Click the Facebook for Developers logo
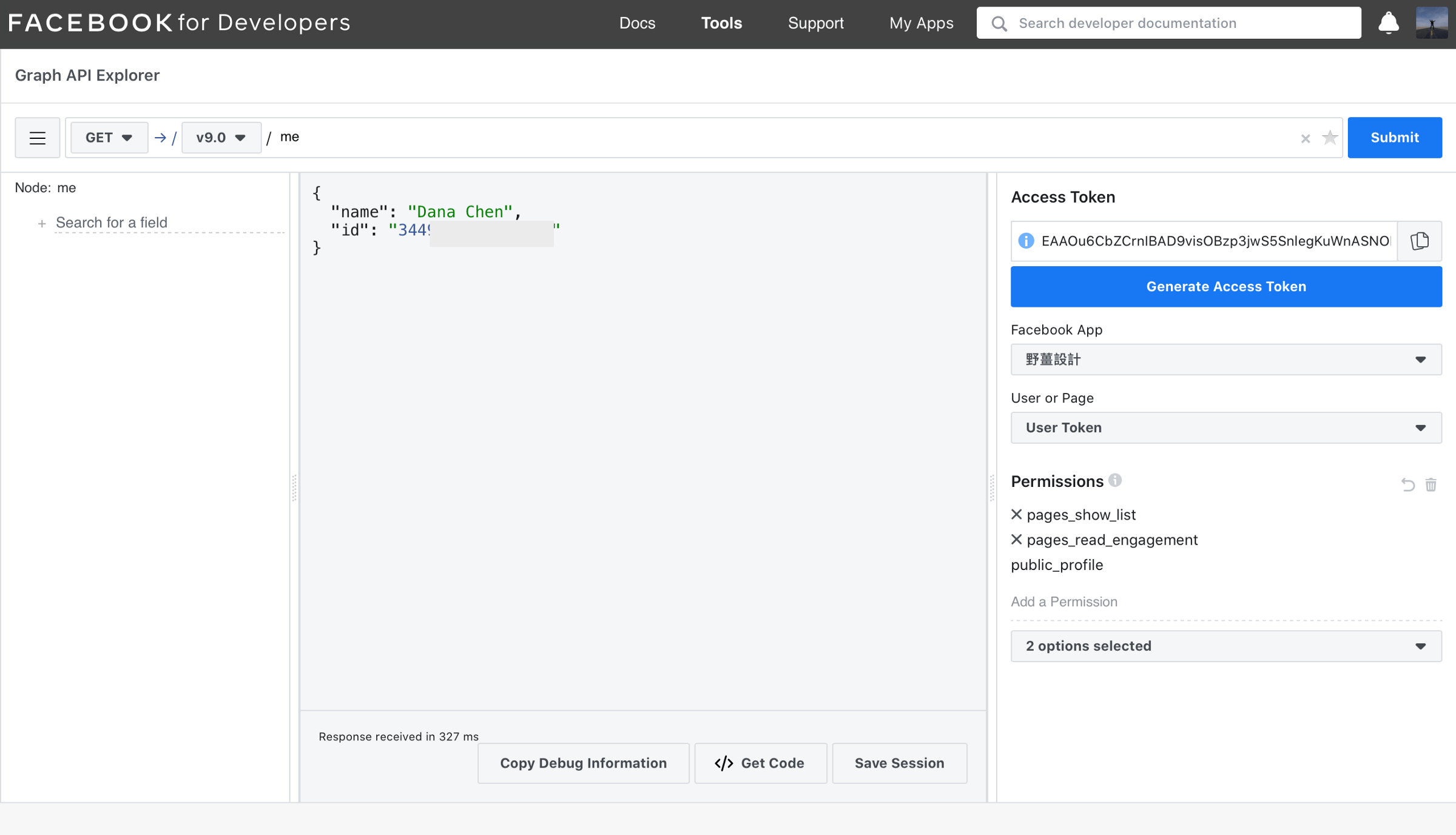The image size is (1456, 835). tap(179, 23)
